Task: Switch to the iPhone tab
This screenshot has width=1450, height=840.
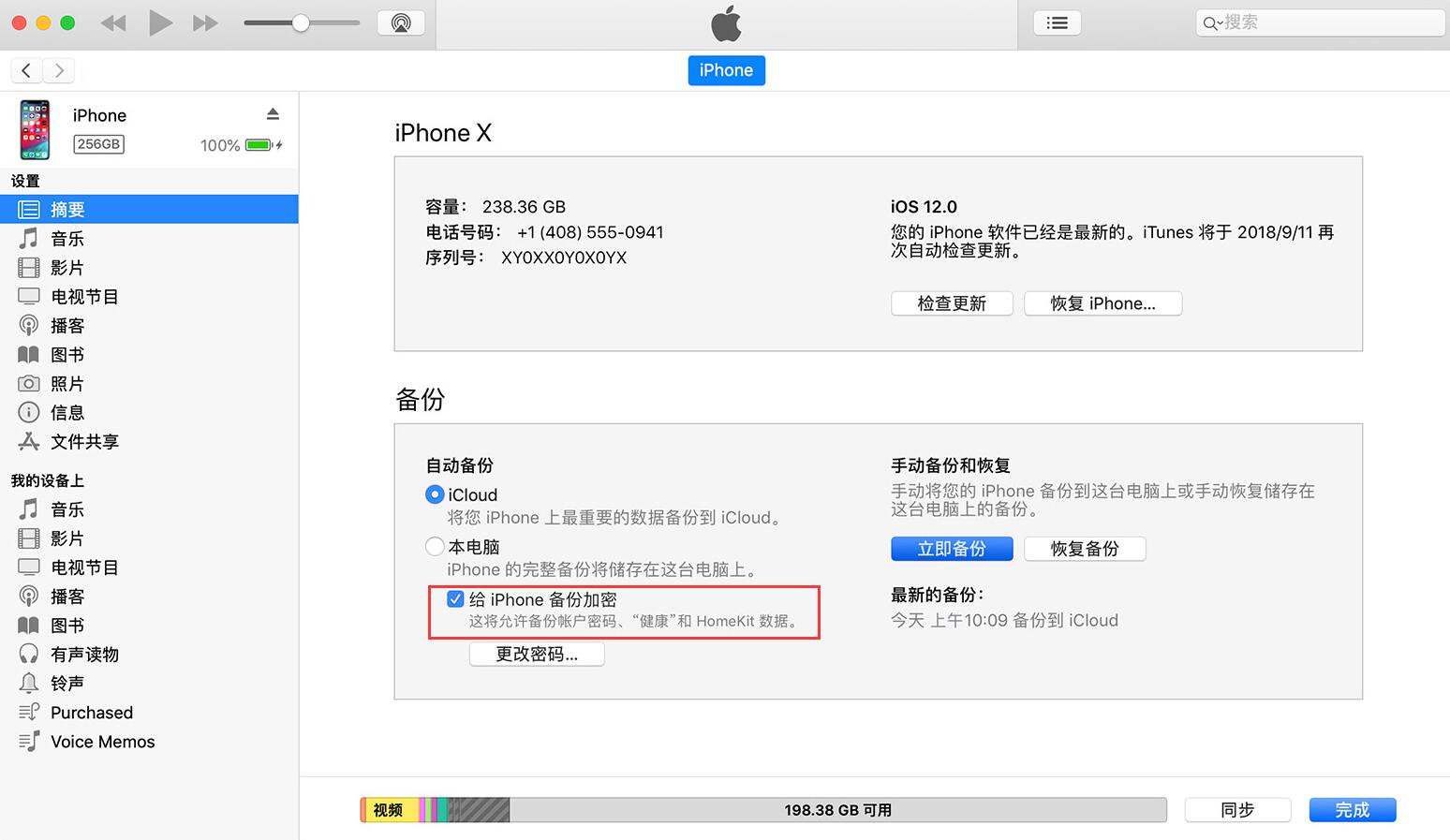Action: 726,69
